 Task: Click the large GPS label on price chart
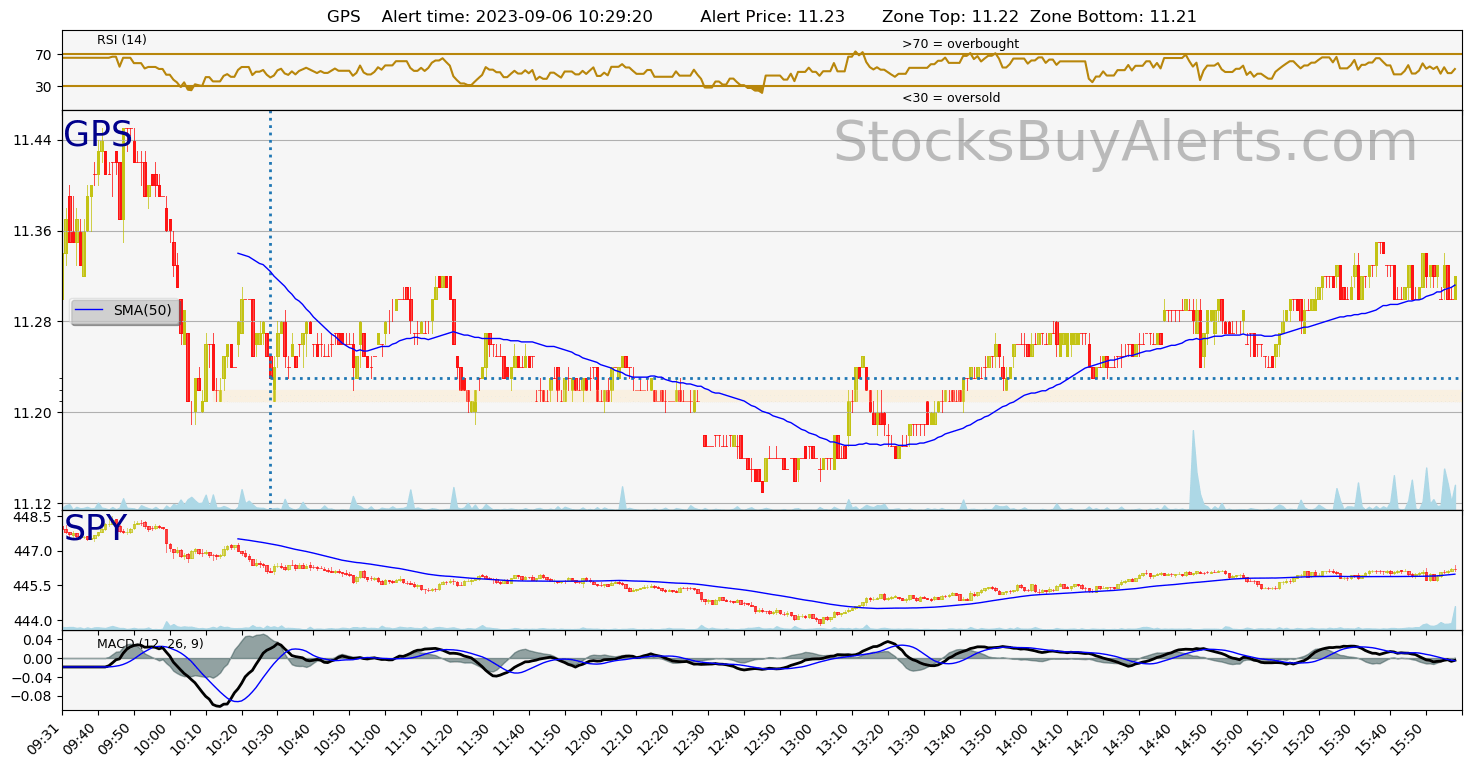point(98,134)
